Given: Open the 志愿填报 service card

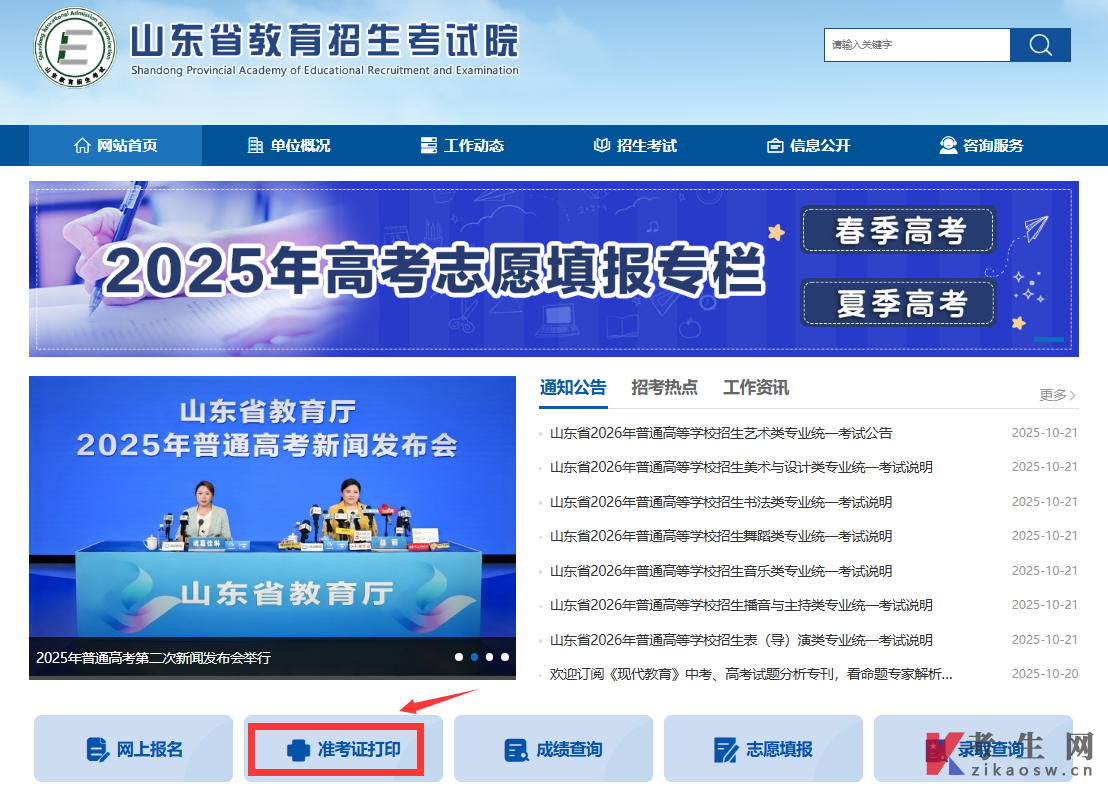Looking at the screenshot, I should click(x=763, y=749).
